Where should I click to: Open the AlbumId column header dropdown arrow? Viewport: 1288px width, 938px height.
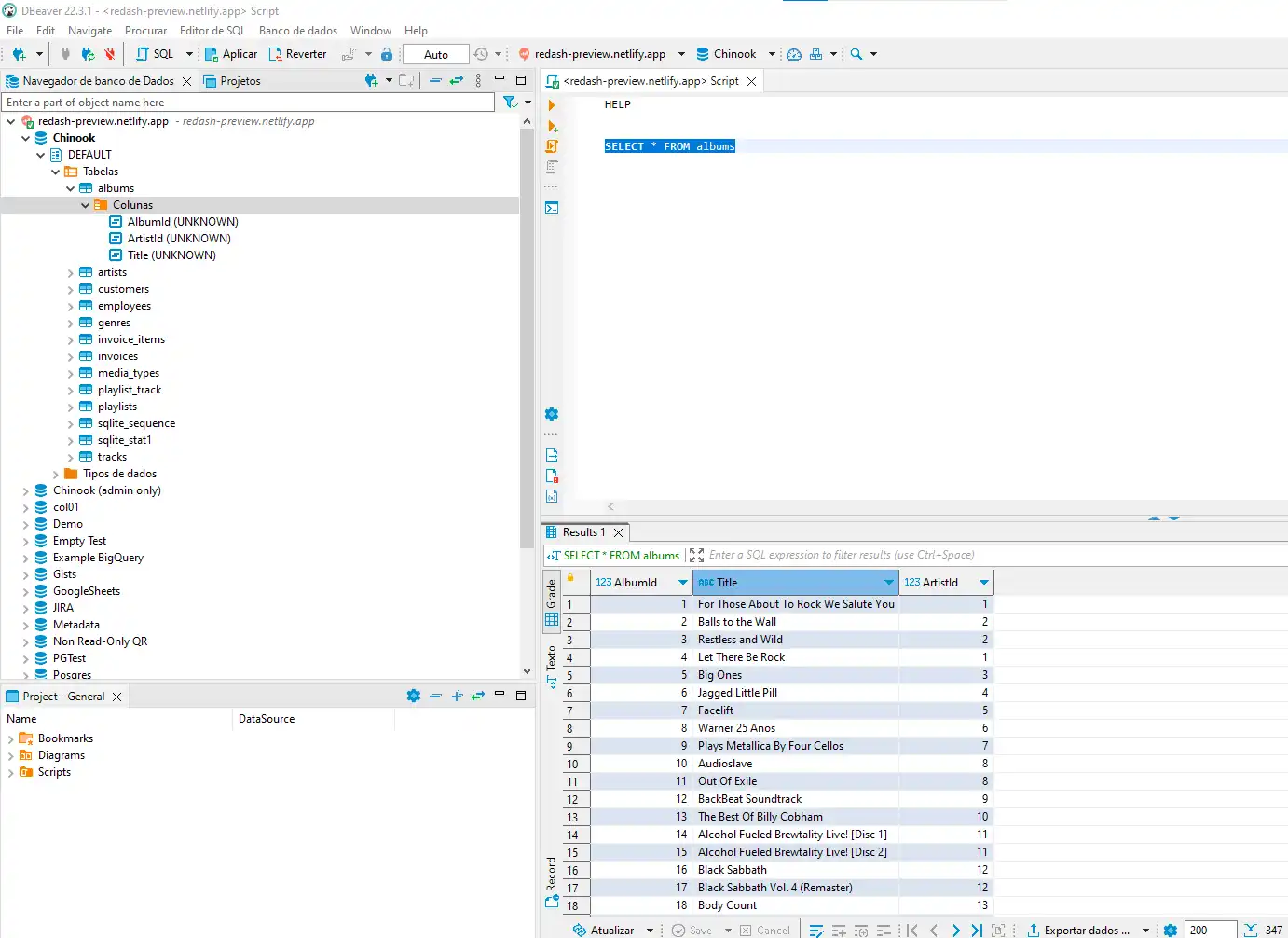pyautogui.click(x=683, y=583)
